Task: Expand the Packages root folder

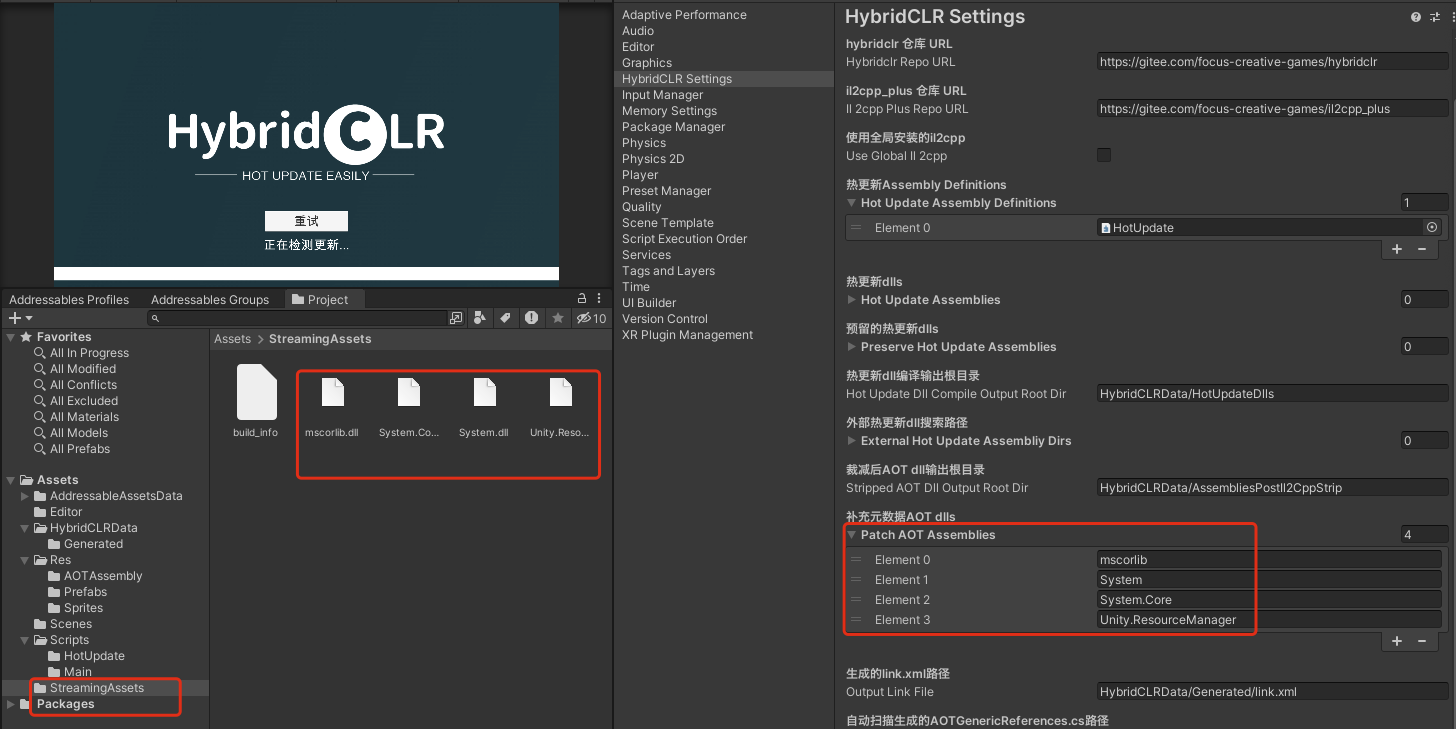Action: coord(11,704)
